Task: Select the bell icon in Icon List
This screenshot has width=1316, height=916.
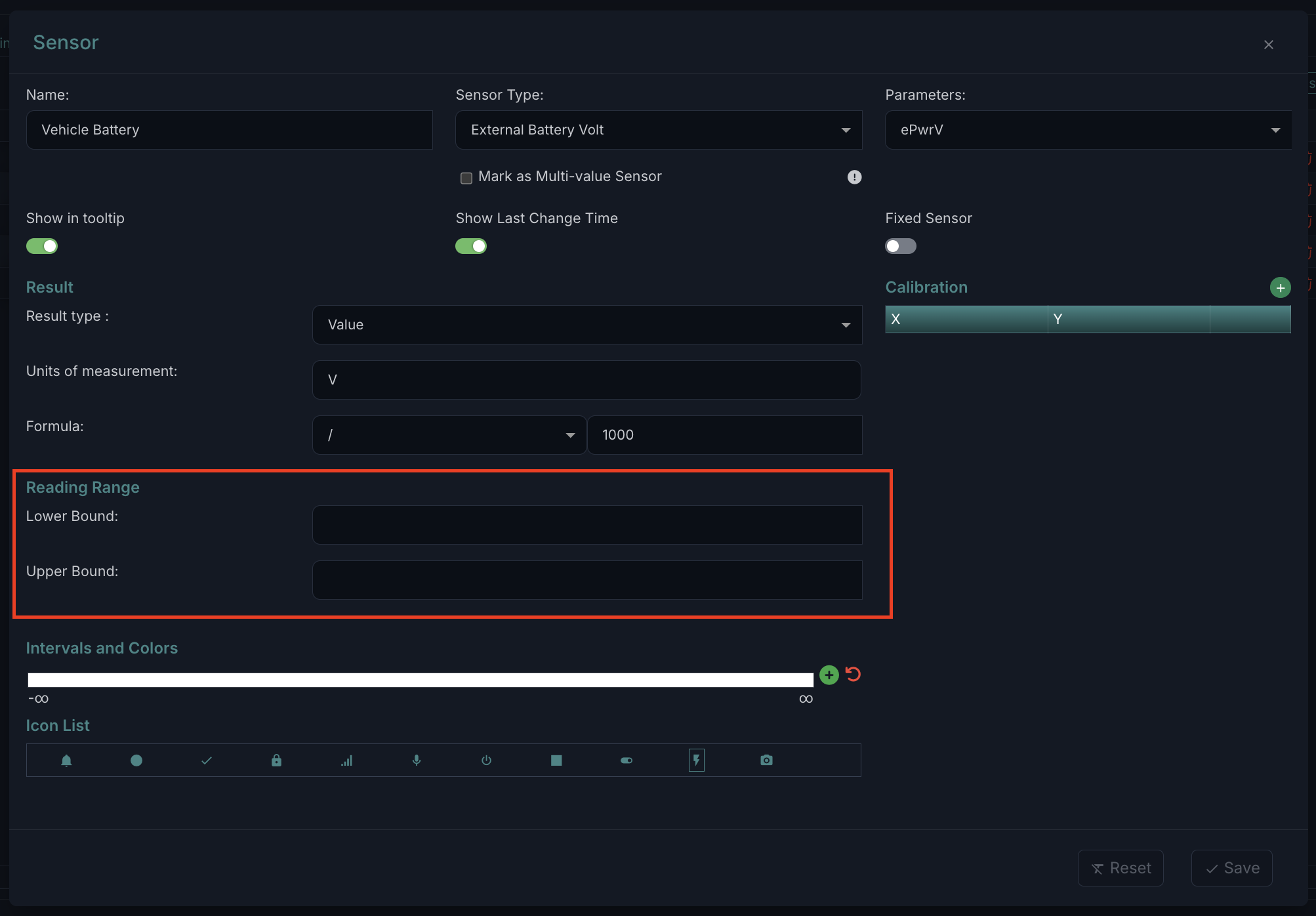Action: (x=66, y=760)
